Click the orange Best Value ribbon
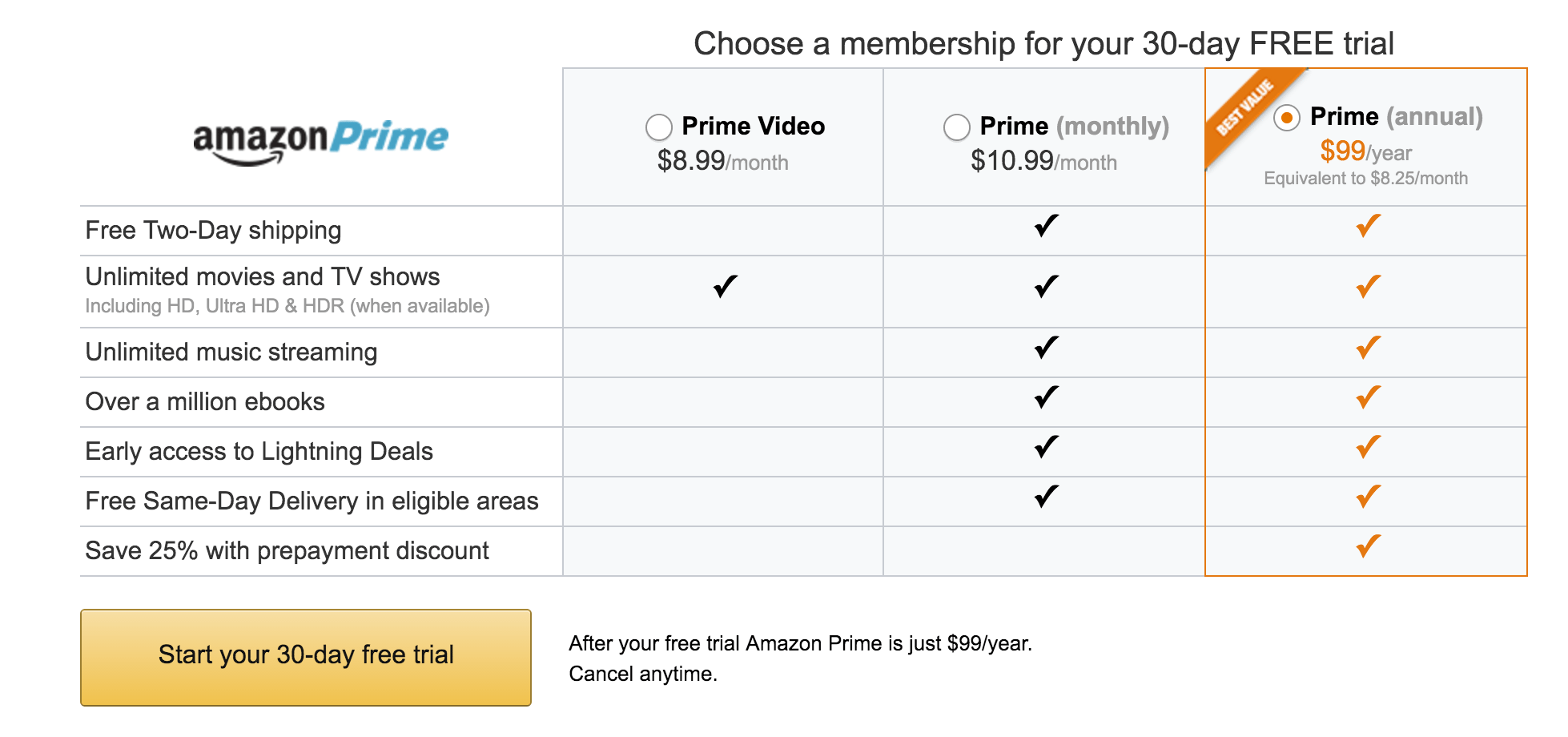Viewport: 1568px width, 737px height. 1246,111
